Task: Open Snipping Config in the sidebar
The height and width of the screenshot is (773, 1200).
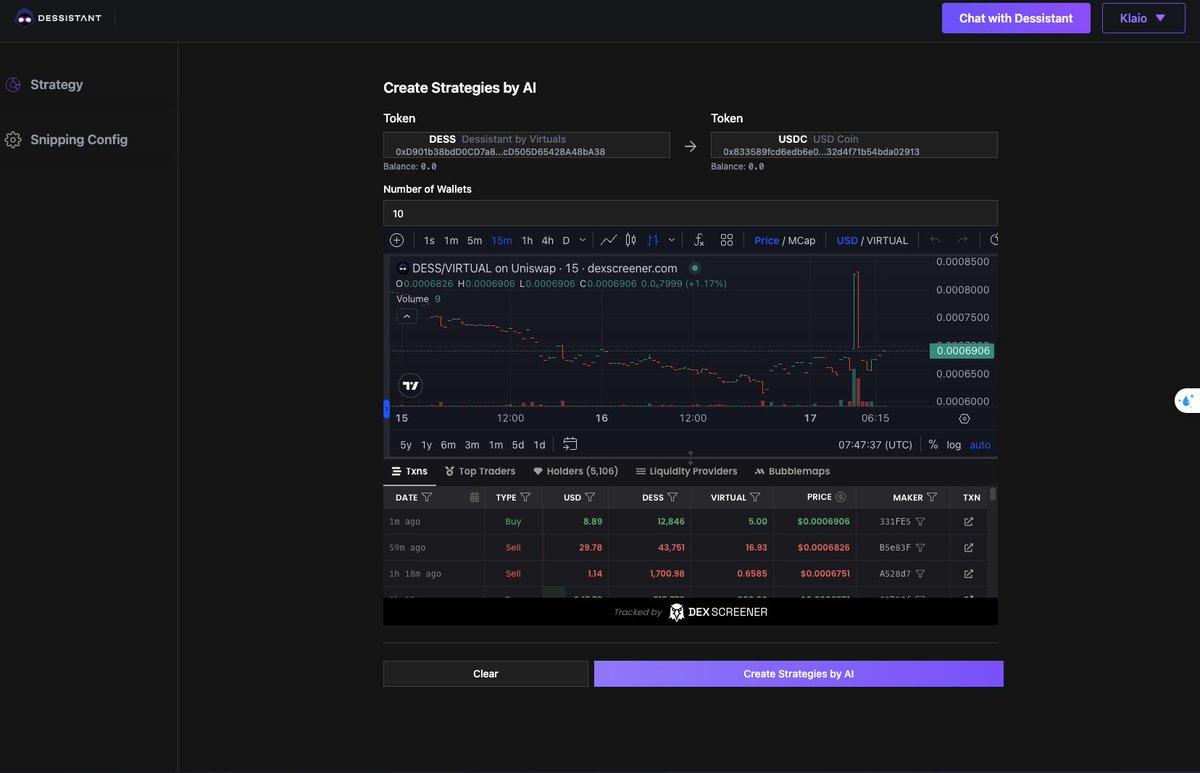Action: coord(66,140)
